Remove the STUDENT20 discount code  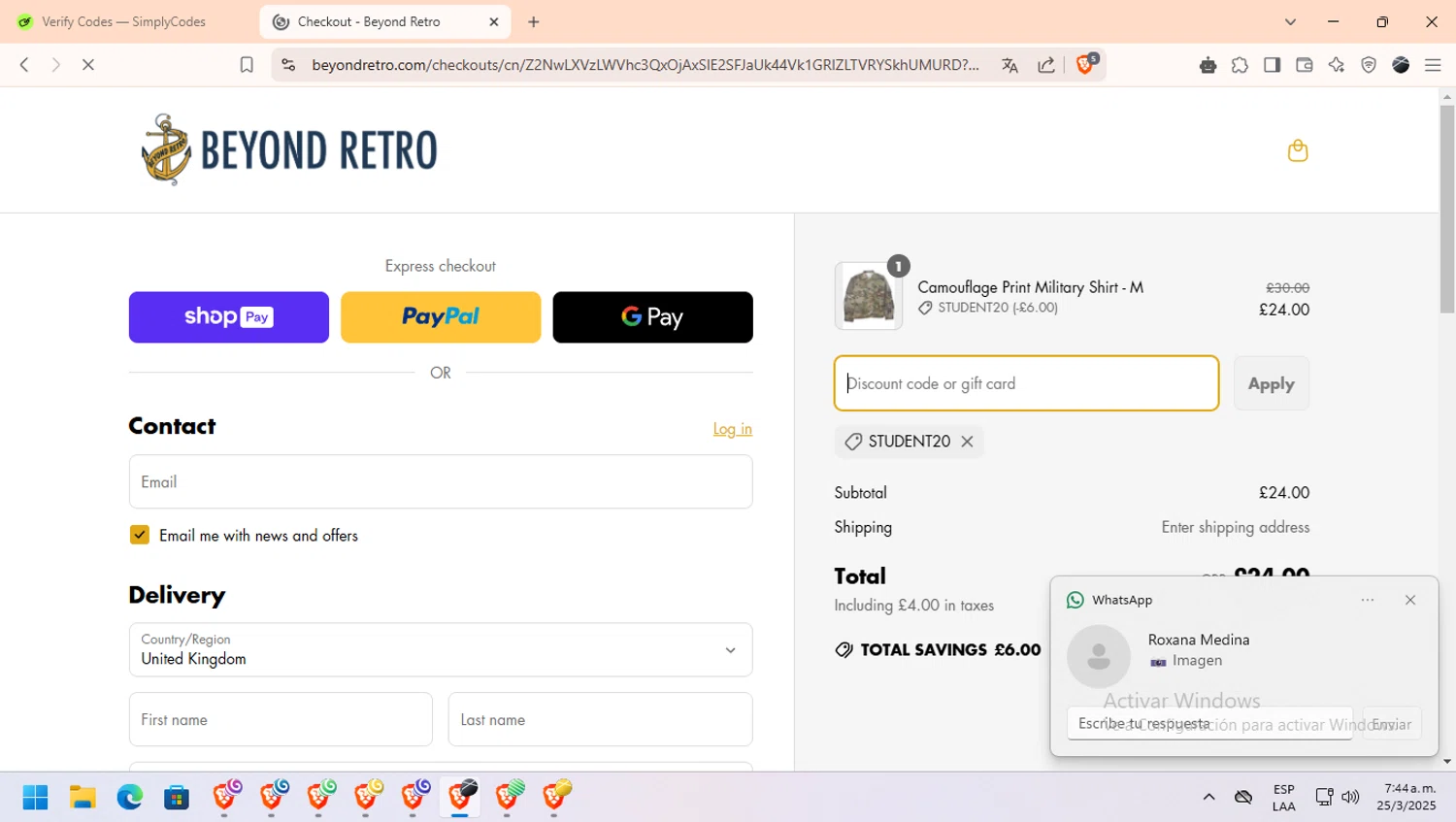coord(967,442)
